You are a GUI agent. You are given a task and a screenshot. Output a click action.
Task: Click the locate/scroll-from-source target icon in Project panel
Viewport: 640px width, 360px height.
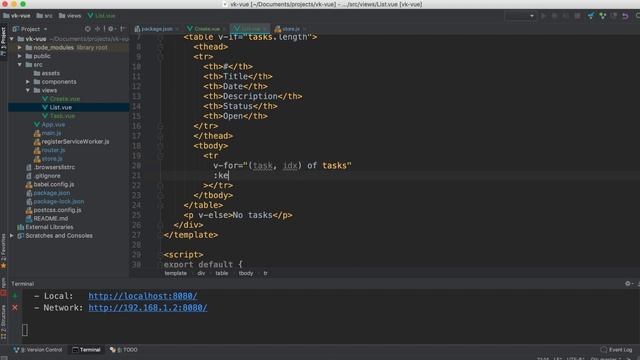(87, 29)
